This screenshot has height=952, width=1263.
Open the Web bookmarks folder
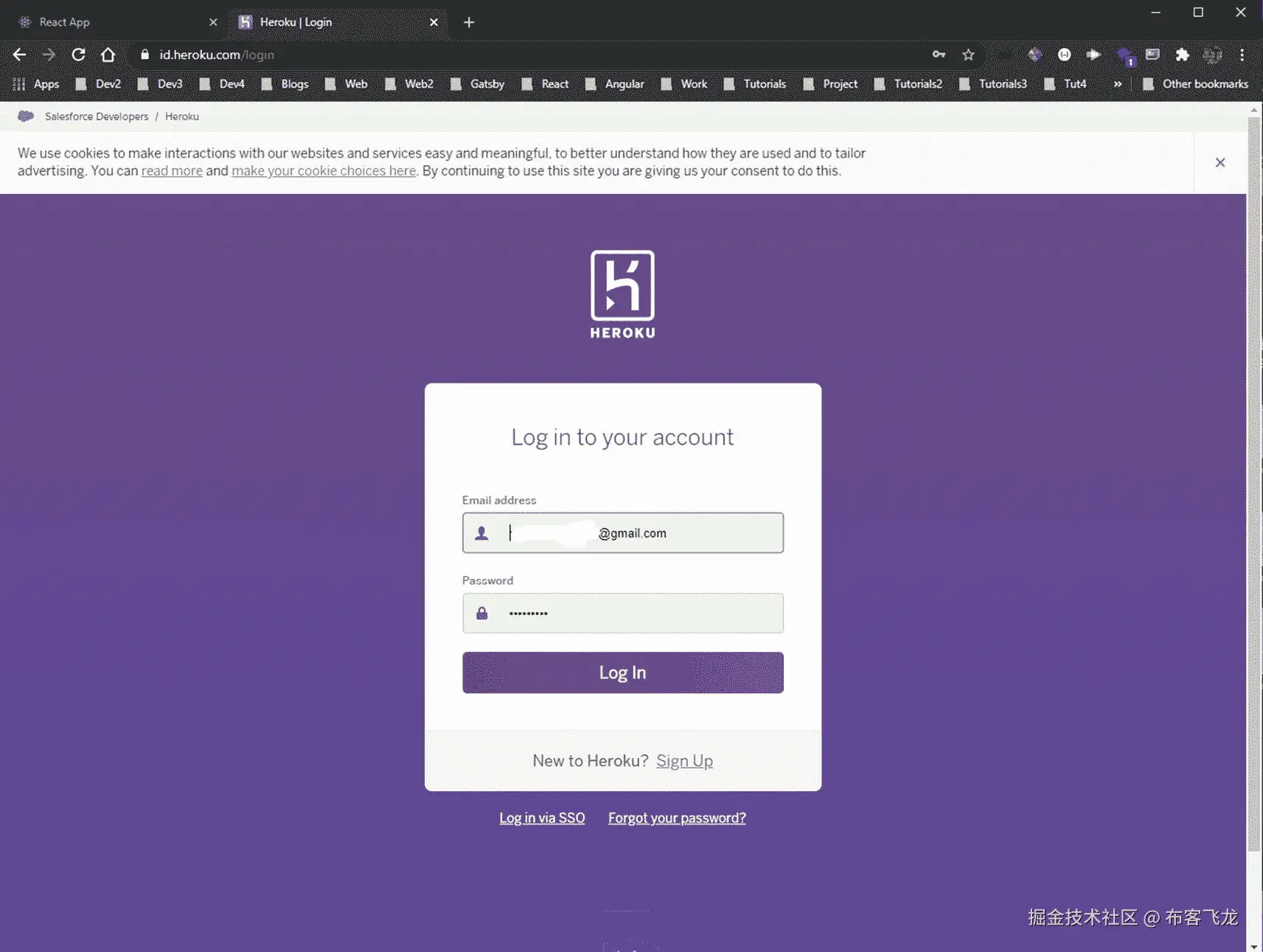(347, 84)
